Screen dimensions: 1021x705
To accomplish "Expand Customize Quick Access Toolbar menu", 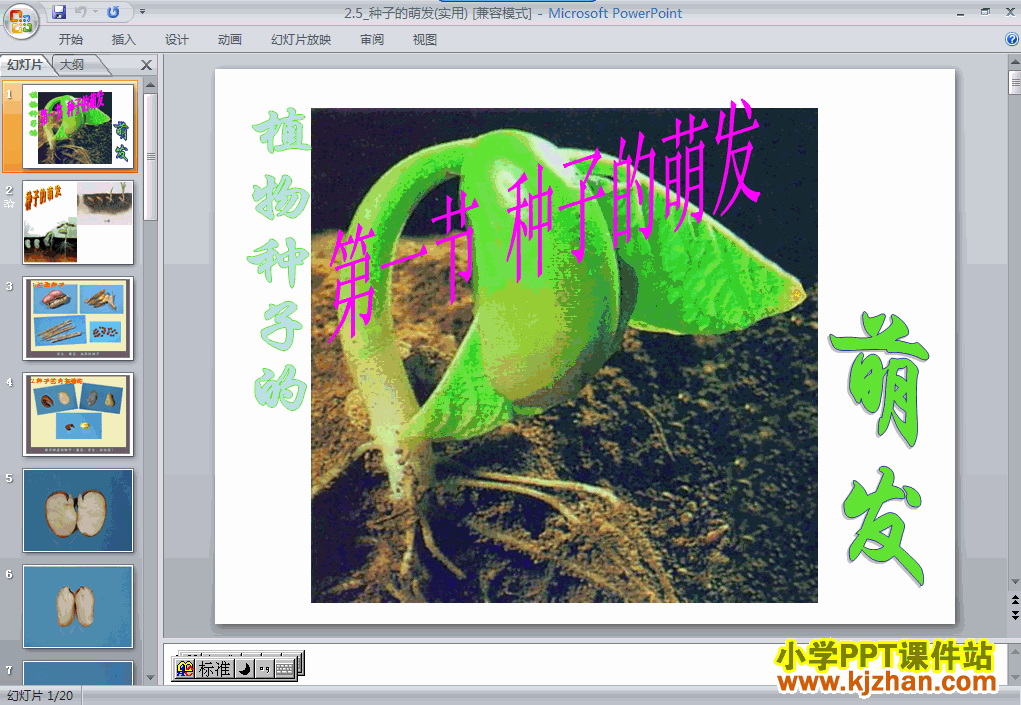I will 142,12.
